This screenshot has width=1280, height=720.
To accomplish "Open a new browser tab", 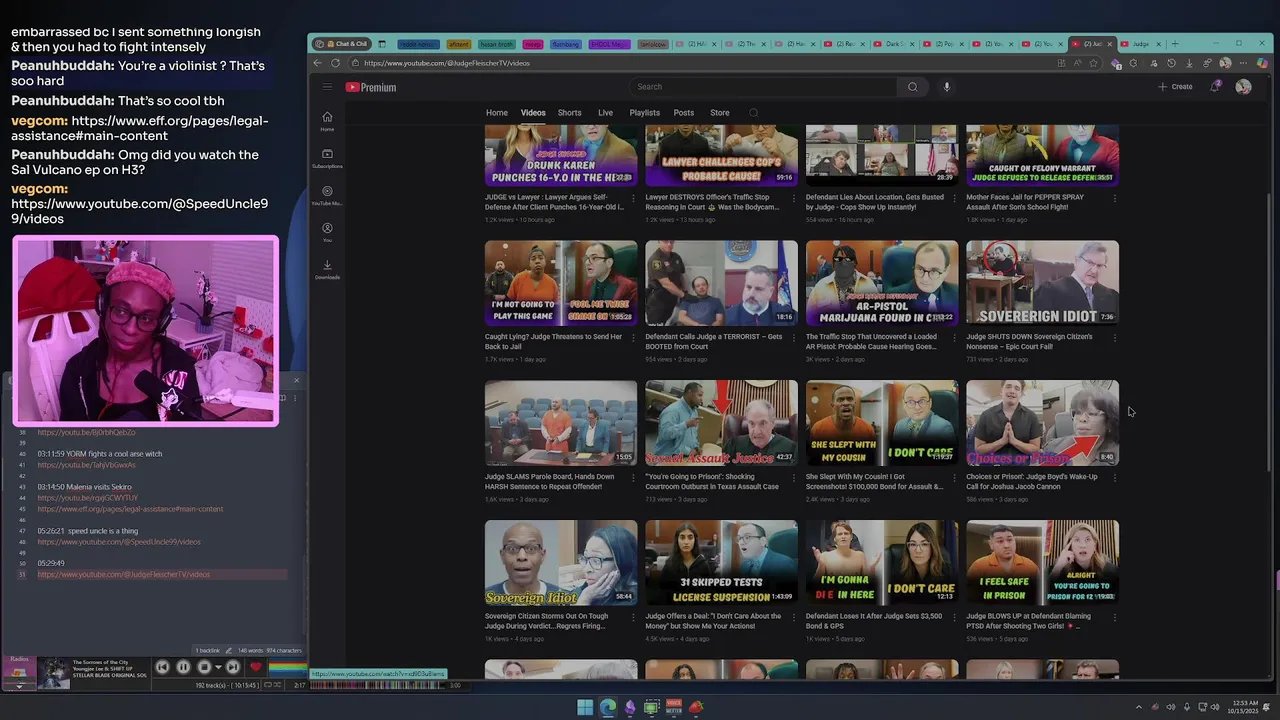I will click(x=1175, y=44).
